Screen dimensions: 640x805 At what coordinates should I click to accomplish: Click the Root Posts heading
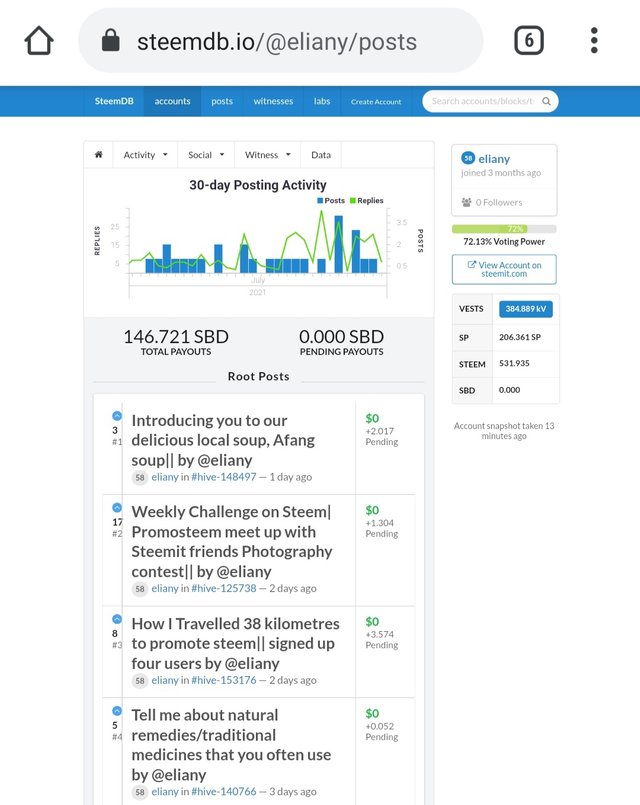click(259, 376)
